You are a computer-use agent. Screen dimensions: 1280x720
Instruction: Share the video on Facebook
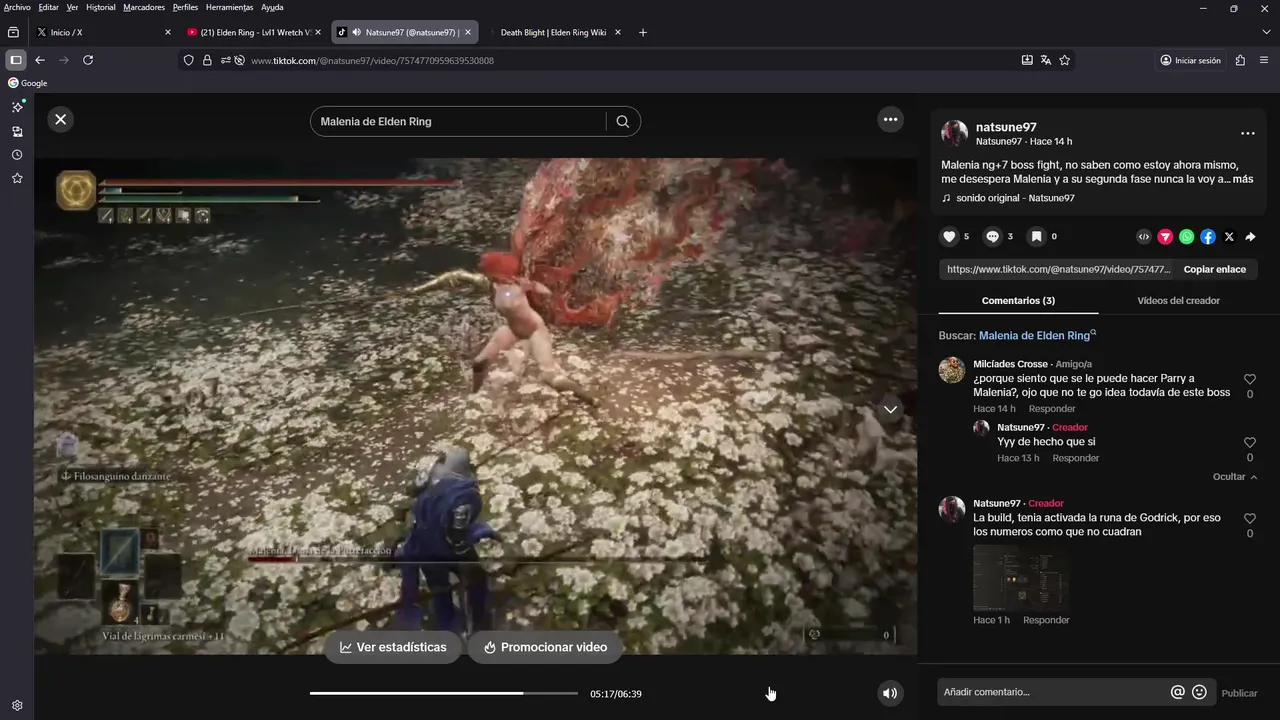coord(1208,237)
